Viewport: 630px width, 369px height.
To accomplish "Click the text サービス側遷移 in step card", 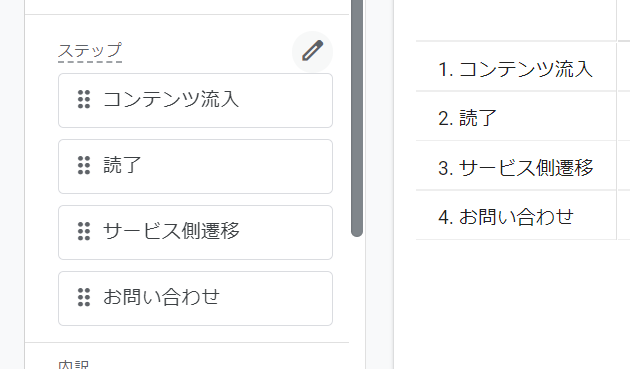I will (171, 231).
